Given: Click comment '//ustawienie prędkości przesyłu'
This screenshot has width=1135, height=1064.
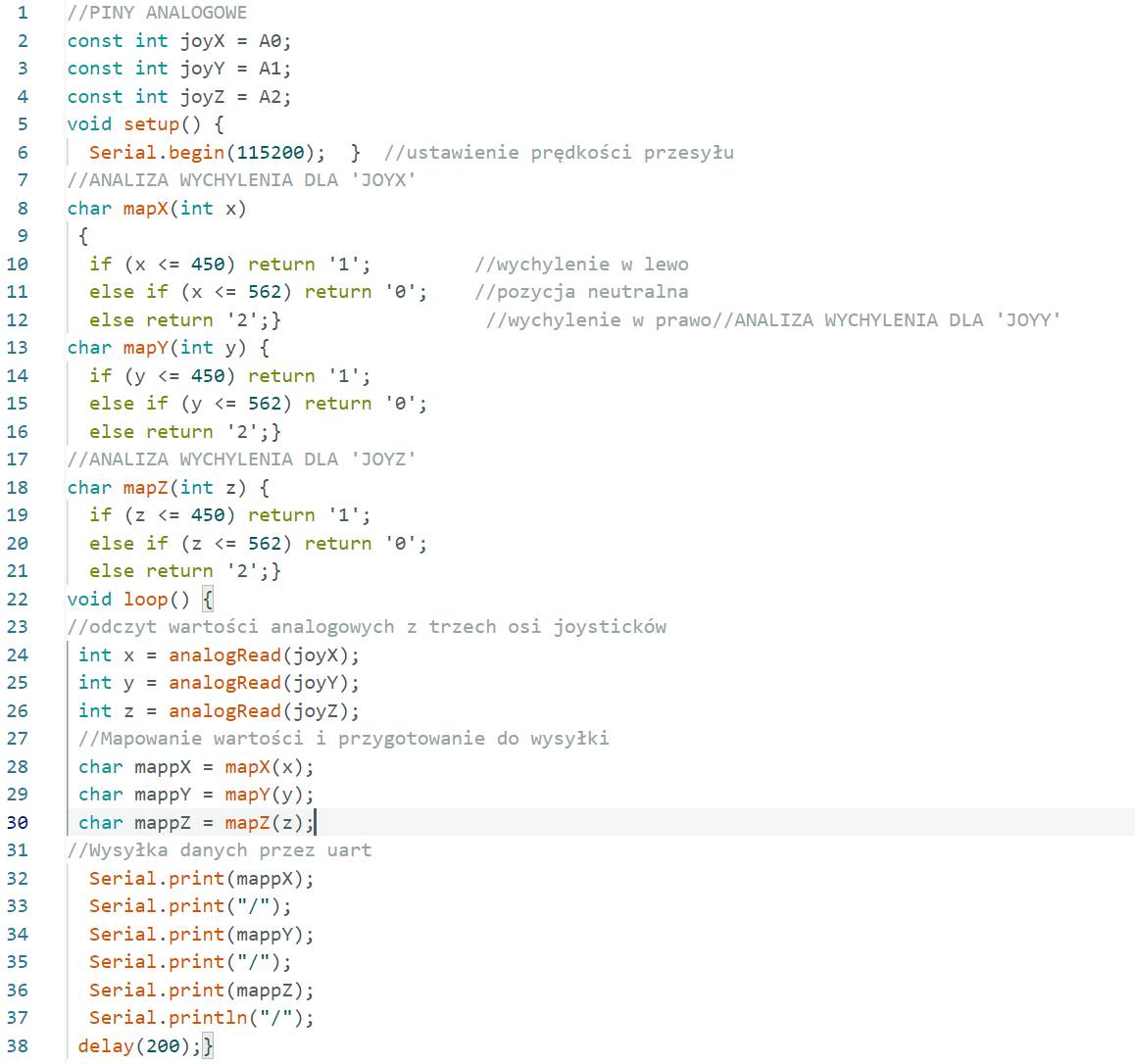Looking at the screenshot, I should point(559,153).
